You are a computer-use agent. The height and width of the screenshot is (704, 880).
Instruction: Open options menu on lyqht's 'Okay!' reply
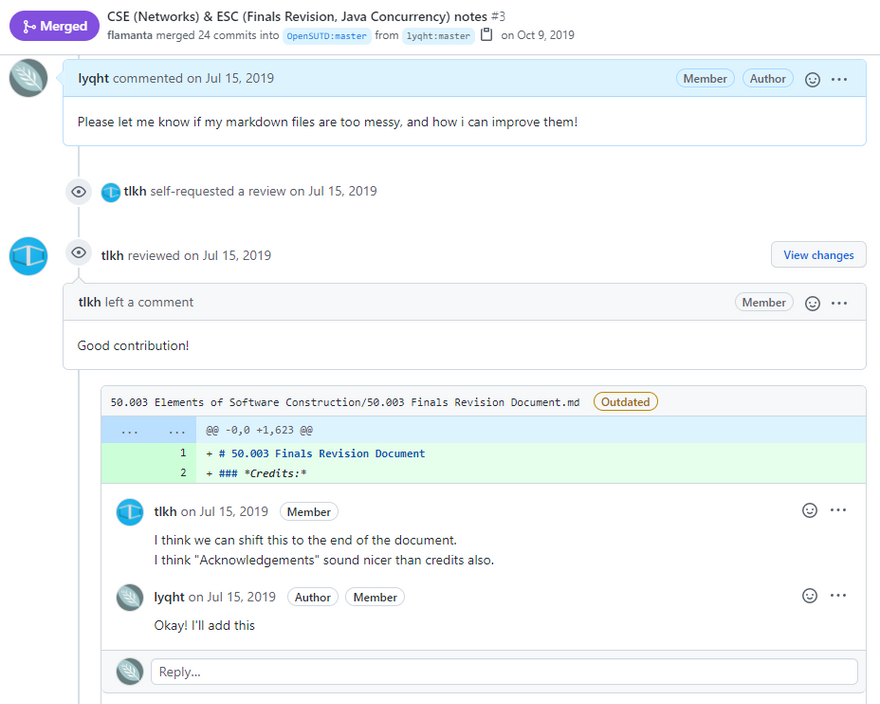click(x=838, y=596)
